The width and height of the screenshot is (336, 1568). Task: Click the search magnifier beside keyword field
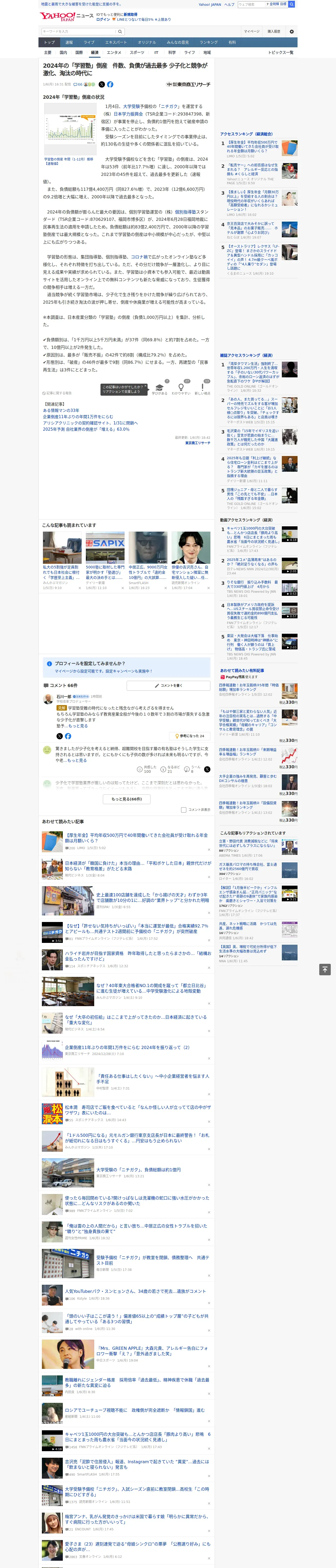(x=120, y=32)
